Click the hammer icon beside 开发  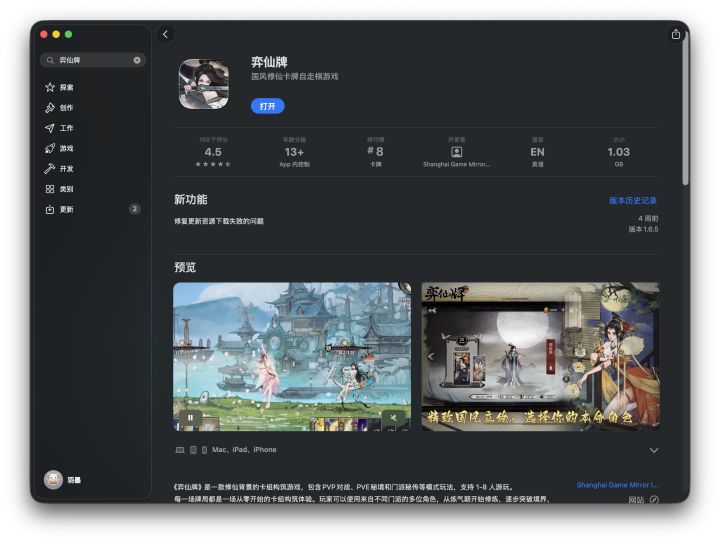(x=50, y=168)
